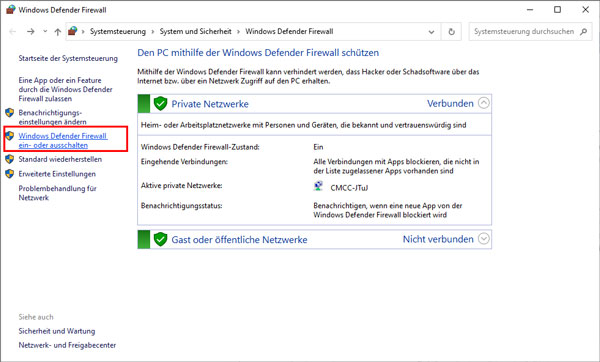This screenshot has width=600, height=362.
Task: Click the firewall icon in address bar
Action: [73, 31]
